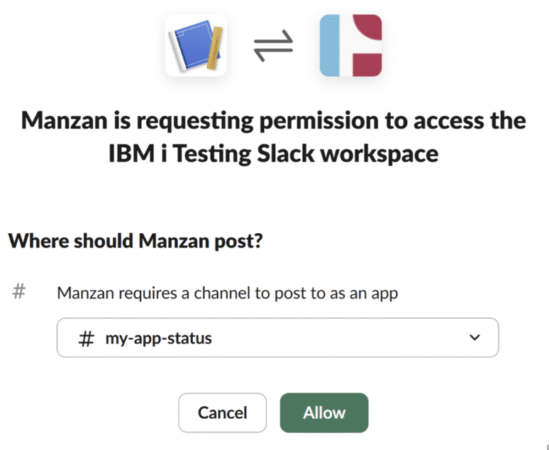
Task: Click the hash symbol inside the channel selector
Action: pos(86,338)
